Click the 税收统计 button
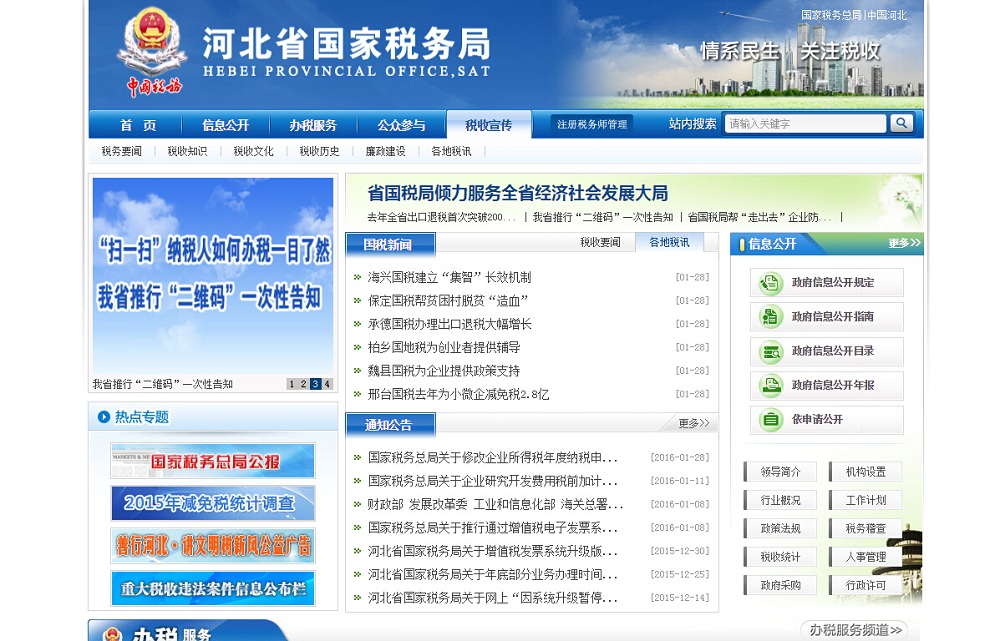Image resolution: width=1000 pixels, height=641 pixels. 780,557
